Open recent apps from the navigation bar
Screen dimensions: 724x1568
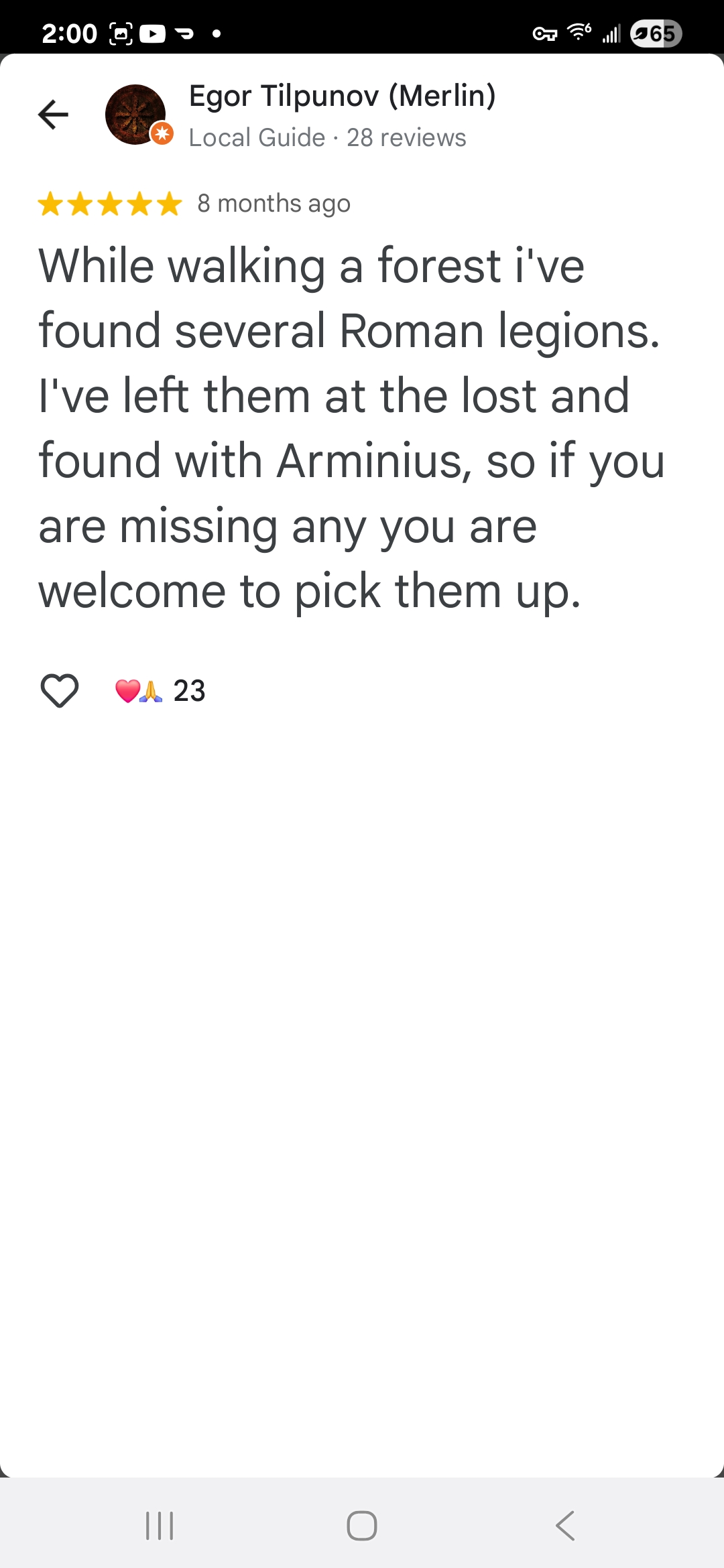[x=160, y=1526]
